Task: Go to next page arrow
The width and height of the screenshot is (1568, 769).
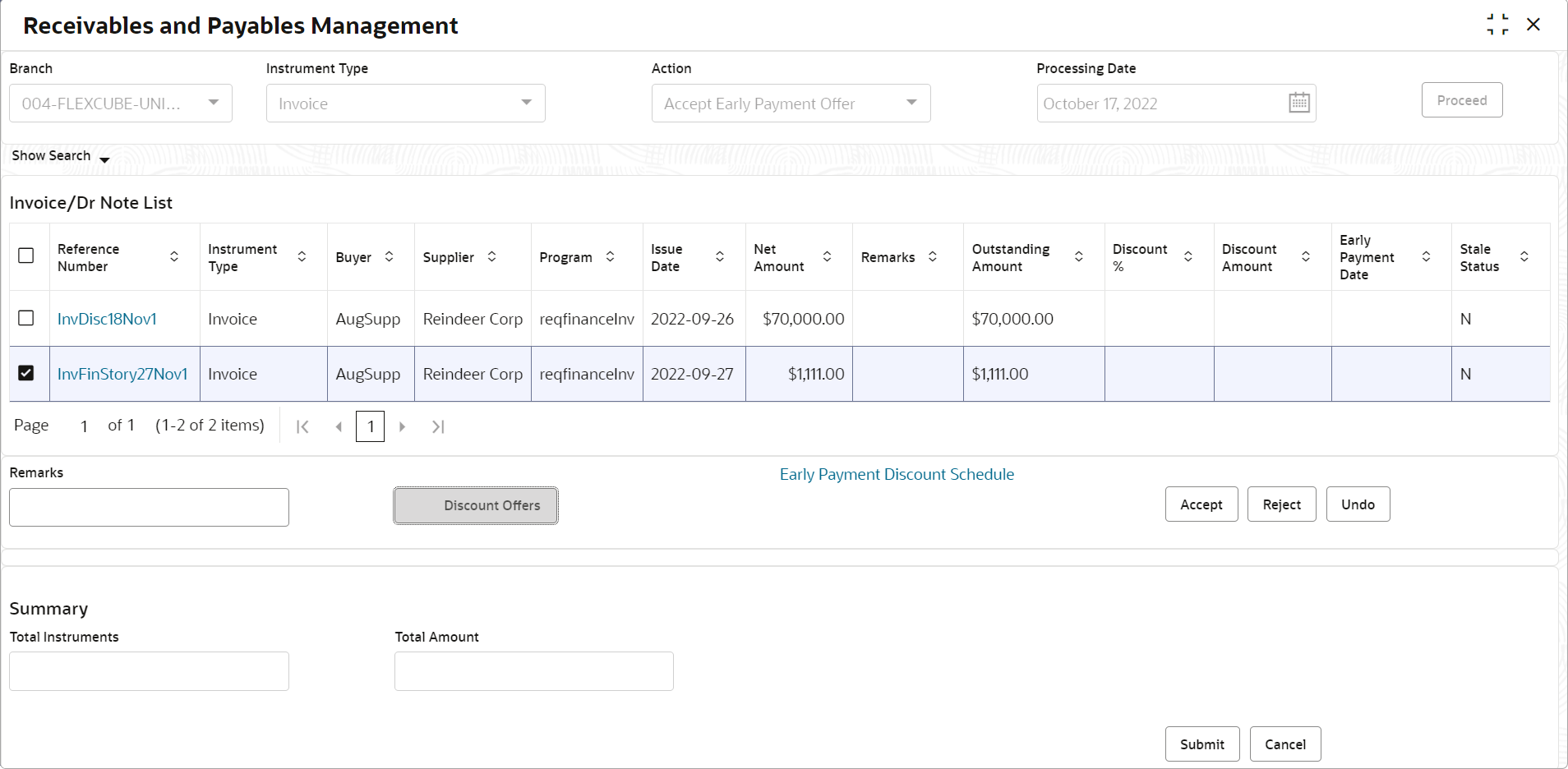Action: pyautogui.click(x=402, y=426)
